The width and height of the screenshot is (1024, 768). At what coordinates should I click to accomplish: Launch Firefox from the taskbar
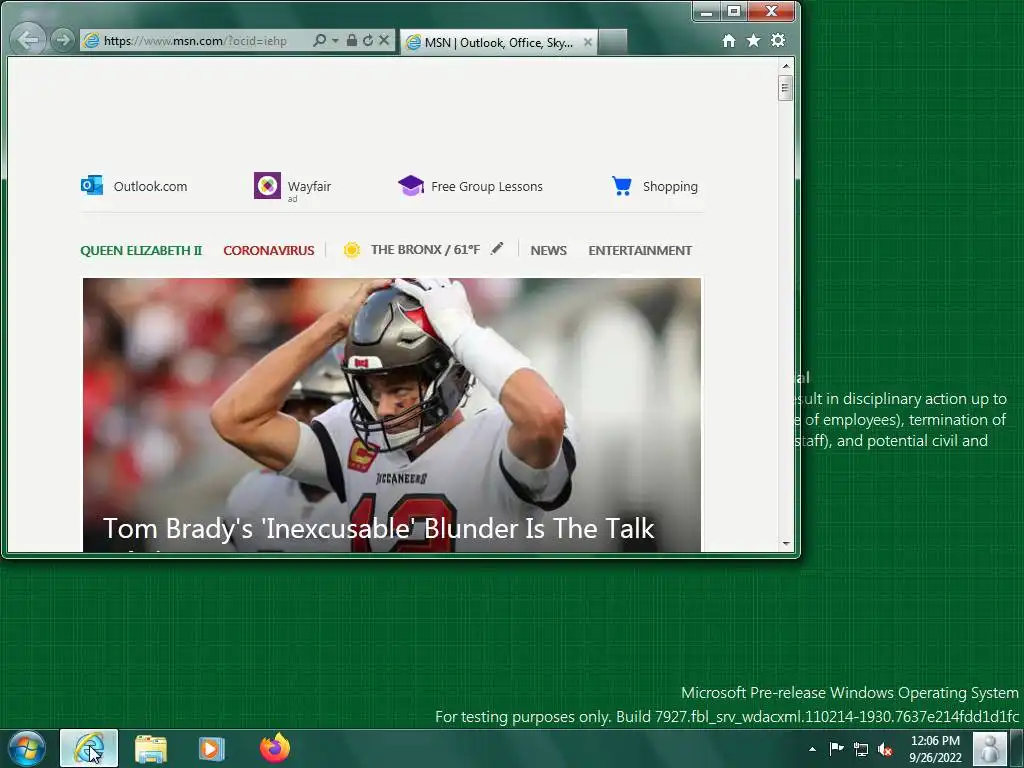[x=275, y=748]
